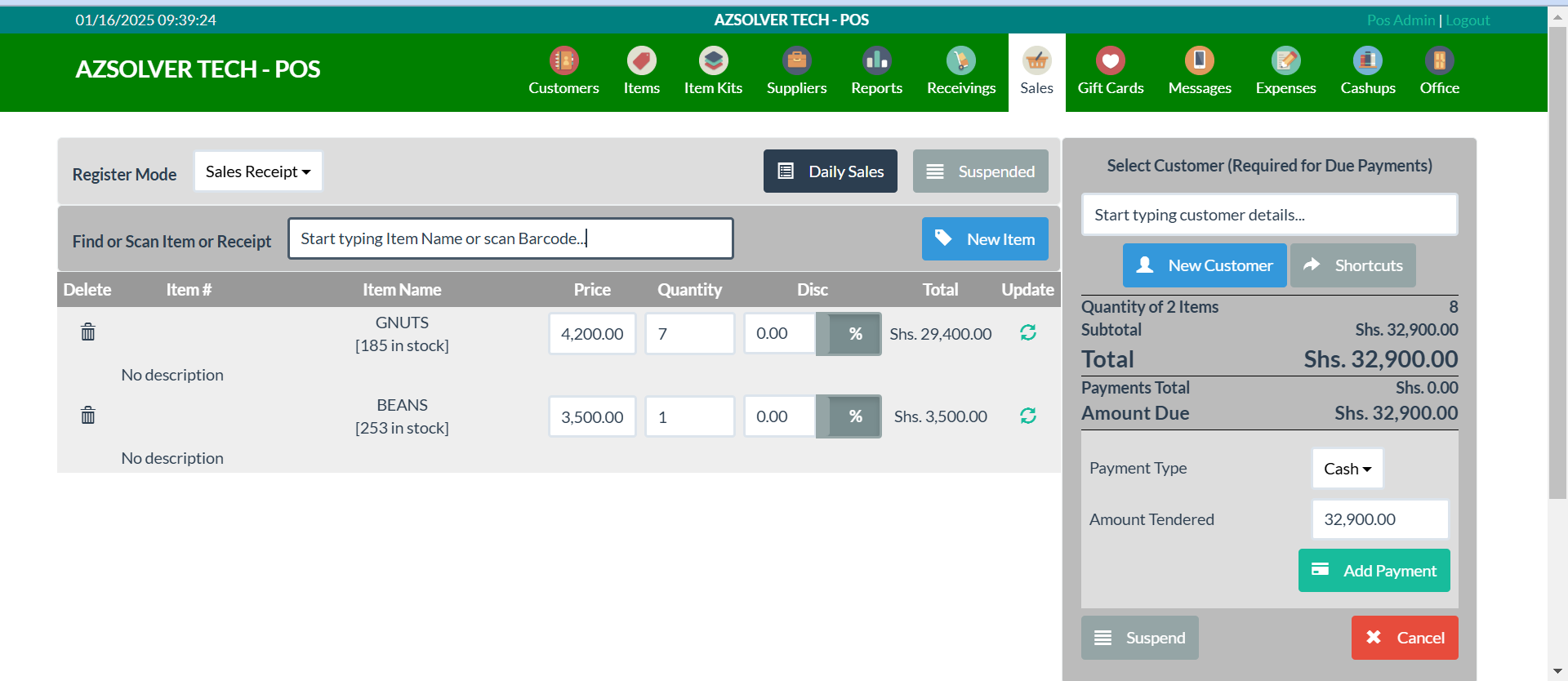
Task: Click the "Shs. 3,500.00" row total
Action: click(x=941, y=416)
